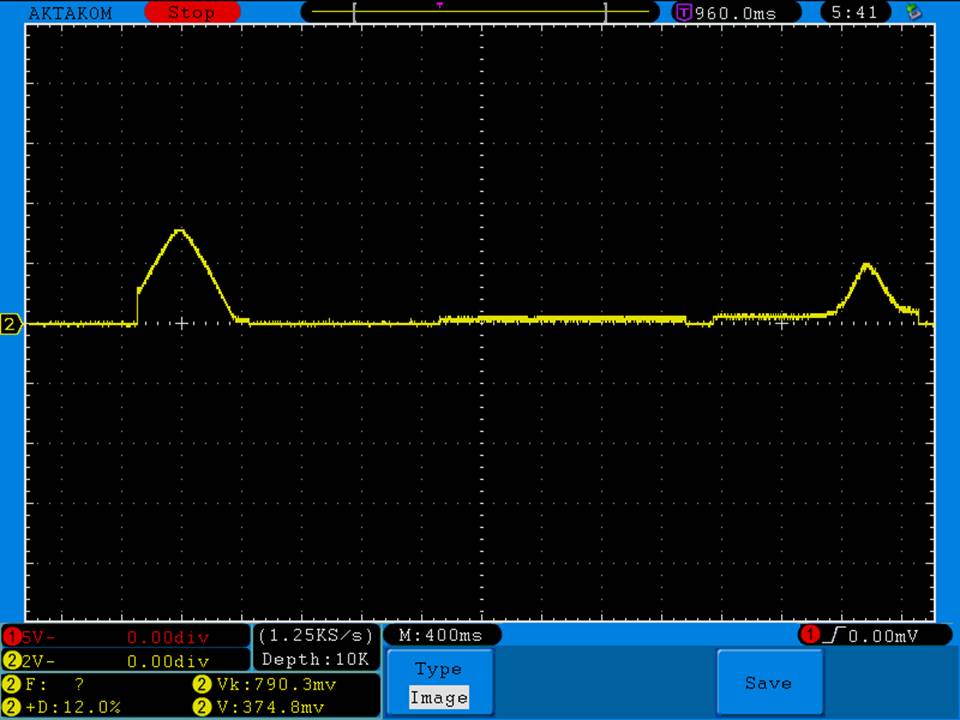This screenshot has width=960, height=720.
Task: Click the waveform memory position bar
Action: coord(480,12)
